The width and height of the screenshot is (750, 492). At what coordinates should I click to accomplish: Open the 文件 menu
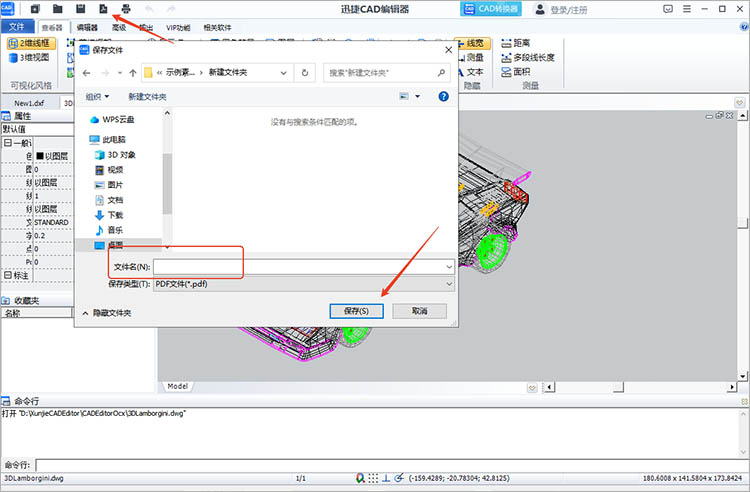pos(17,26)
